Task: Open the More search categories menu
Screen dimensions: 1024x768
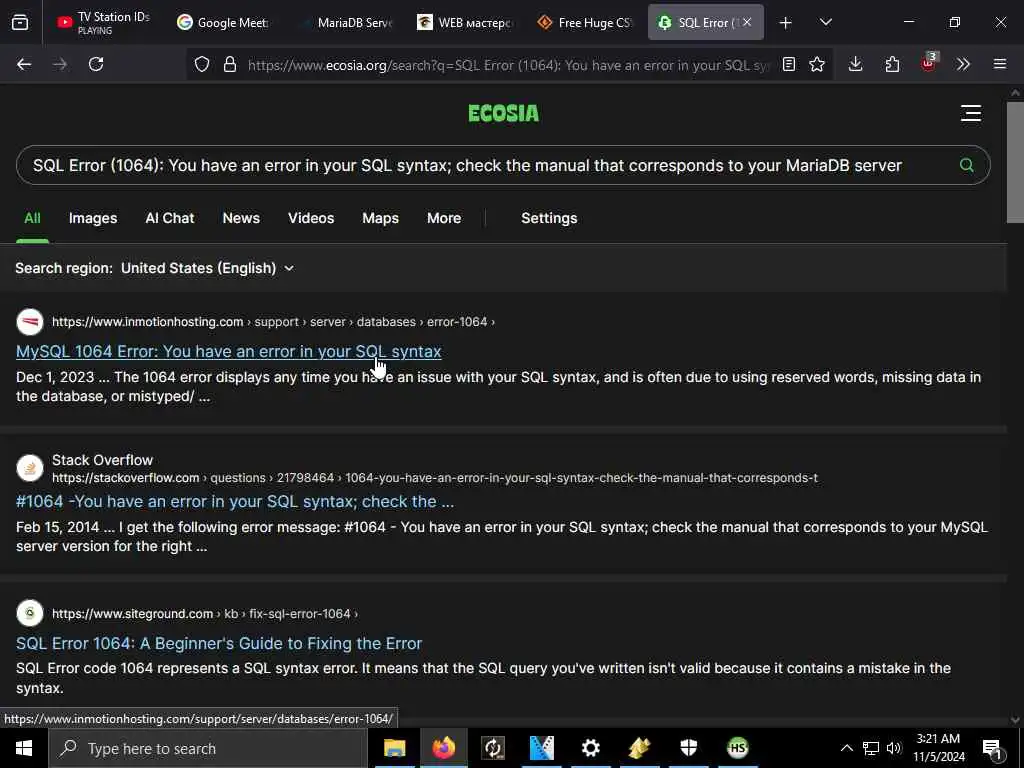Action: [x=444, y=218]
